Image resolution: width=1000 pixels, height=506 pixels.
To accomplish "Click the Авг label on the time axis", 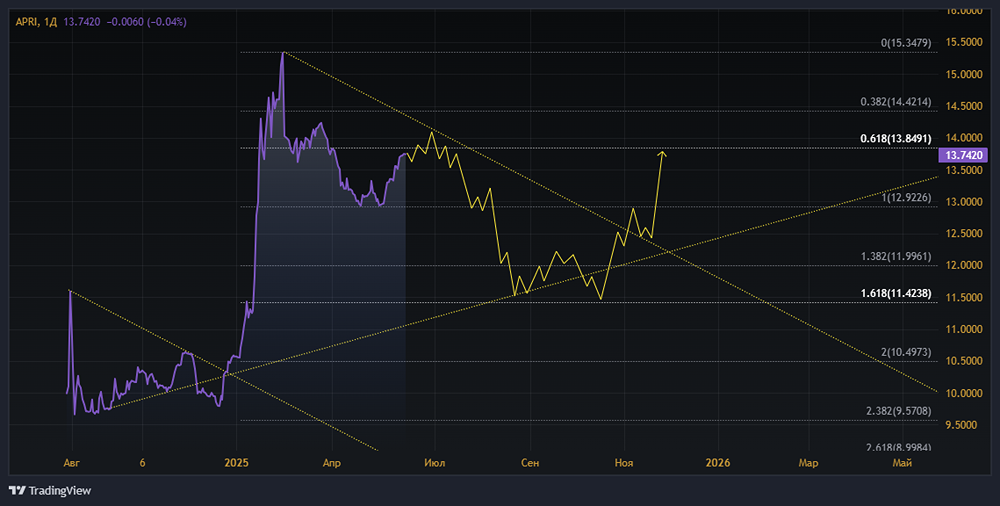I will pos(72,463).
